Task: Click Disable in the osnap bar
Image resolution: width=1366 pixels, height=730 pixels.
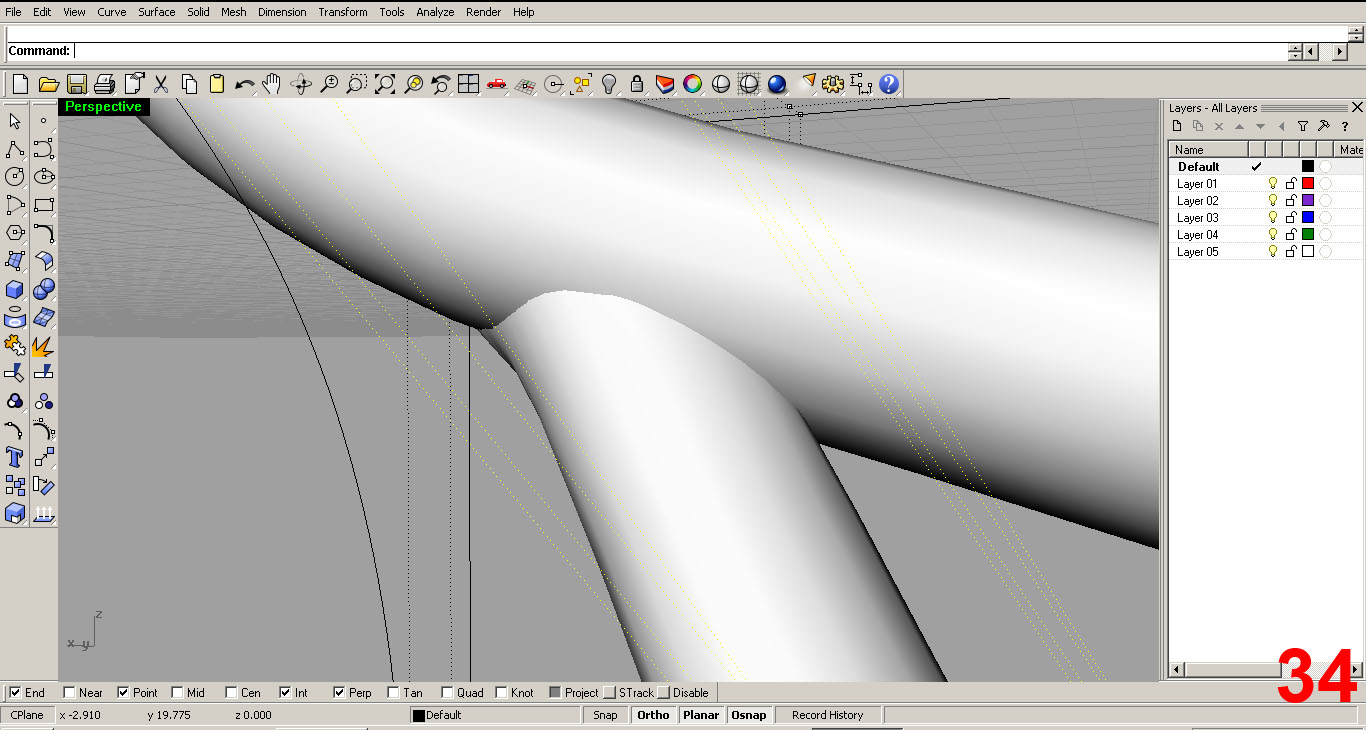Action: coord(684,692)
